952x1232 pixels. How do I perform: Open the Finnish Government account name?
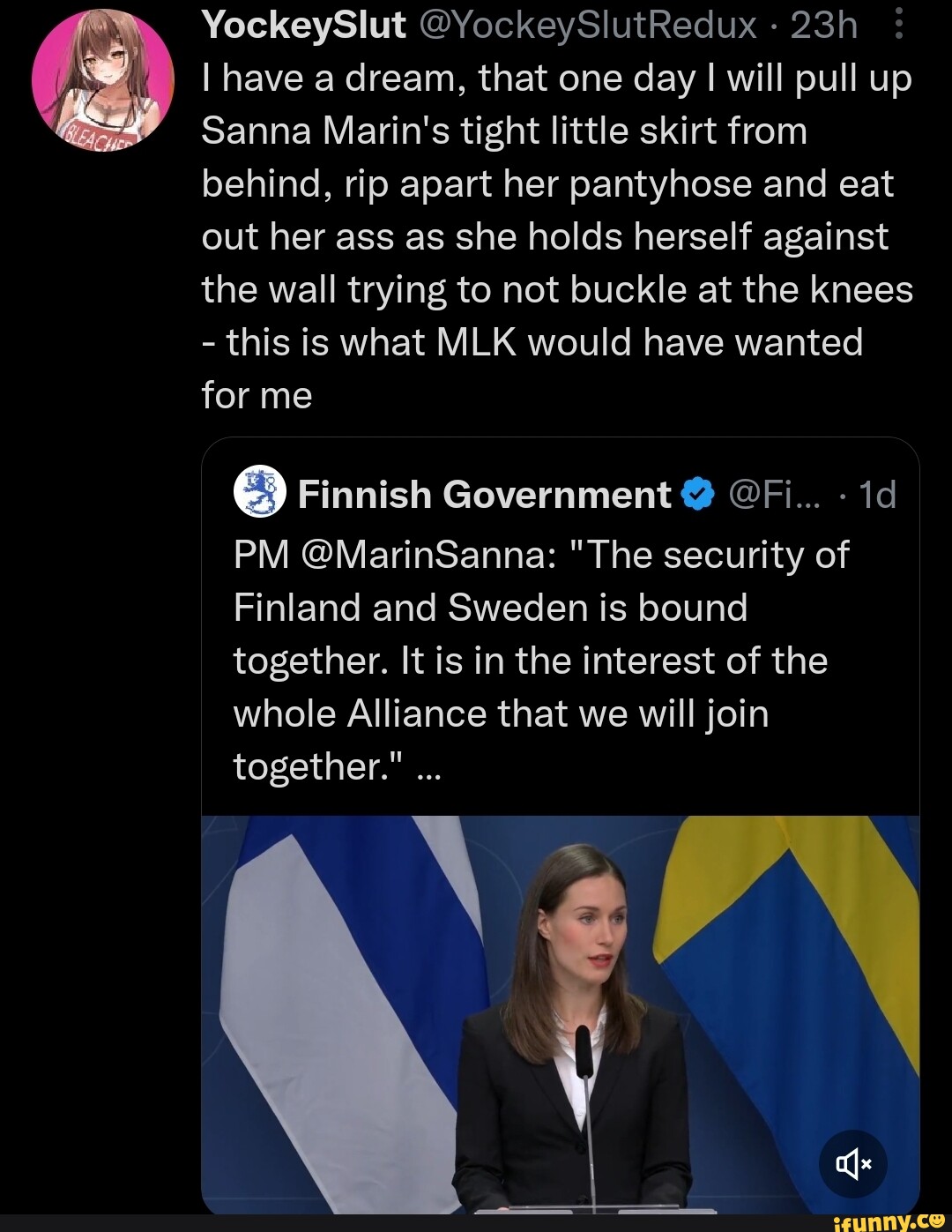pyautogui.click(x=484, y=495)
